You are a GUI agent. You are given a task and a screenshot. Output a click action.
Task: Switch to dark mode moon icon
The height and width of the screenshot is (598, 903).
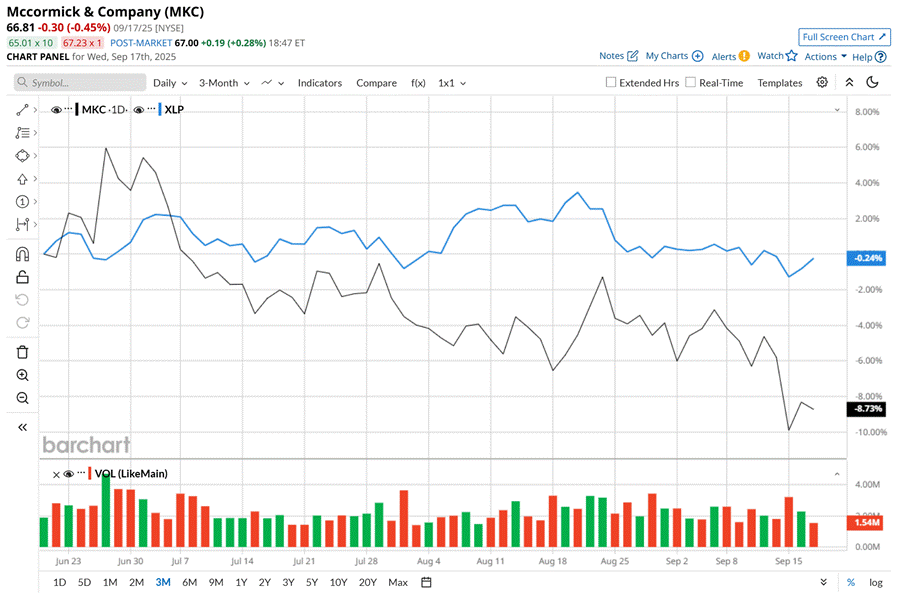coord(872,82)
